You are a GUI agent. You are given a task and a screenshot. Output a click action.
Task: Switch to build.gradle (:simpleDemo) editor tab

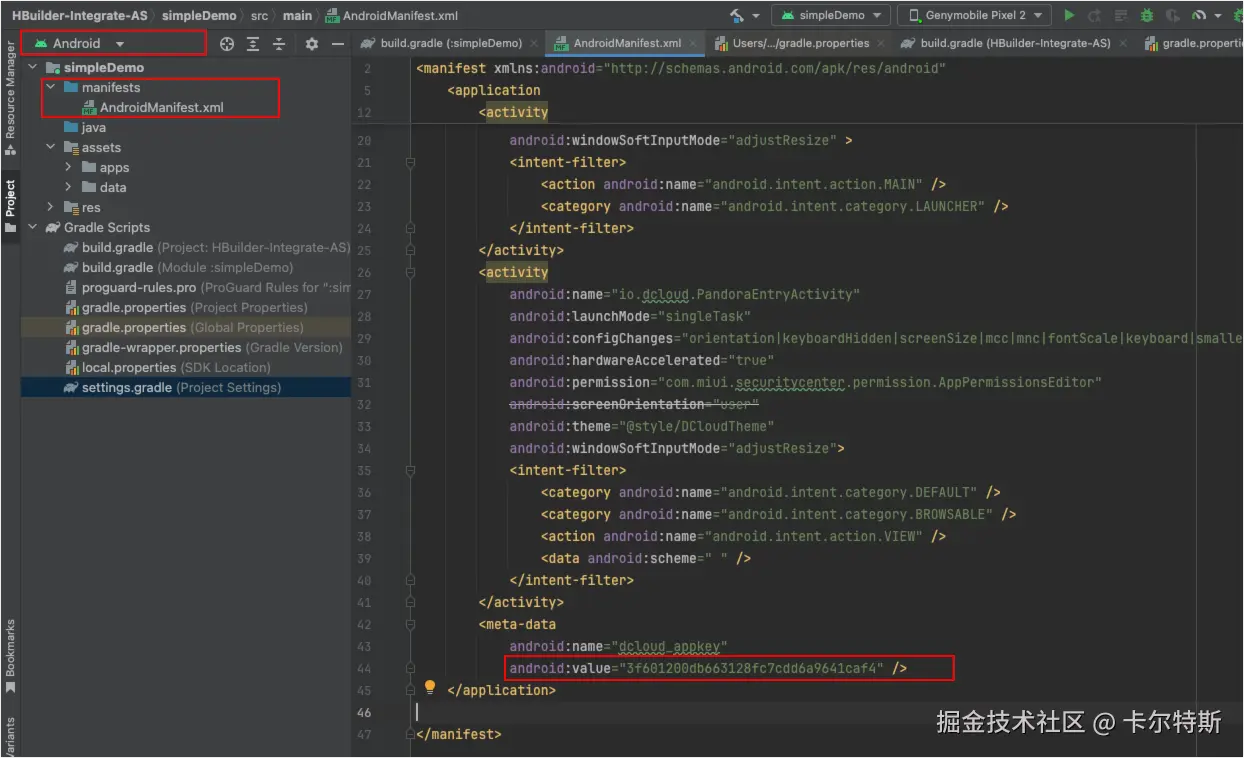pyautogui.click(x=451, y=44)
